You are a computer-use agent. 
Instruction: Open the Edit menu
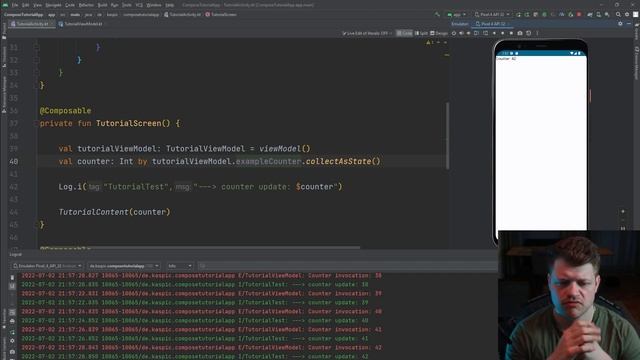click(25, 5)
